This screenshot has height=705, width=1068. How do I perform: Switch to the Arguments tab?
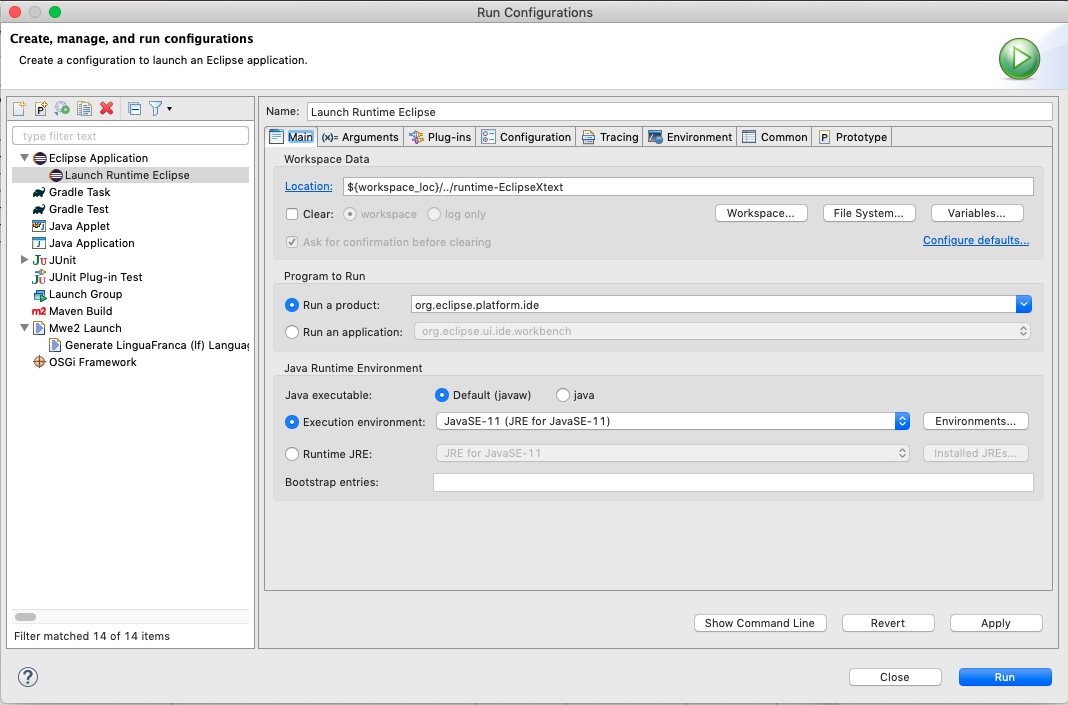point(360,137)
